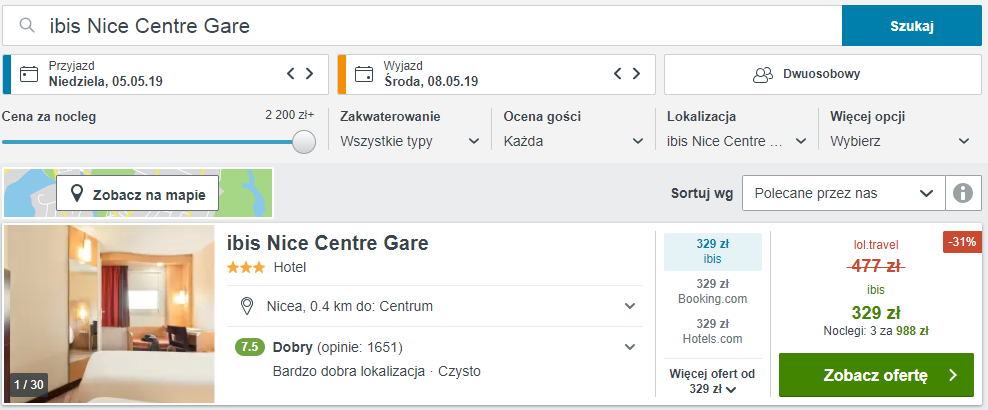Click the hotel room photo thumbnail
Image resolution: width=988 pixels, height=410 pixels.
tap(110, 314)
